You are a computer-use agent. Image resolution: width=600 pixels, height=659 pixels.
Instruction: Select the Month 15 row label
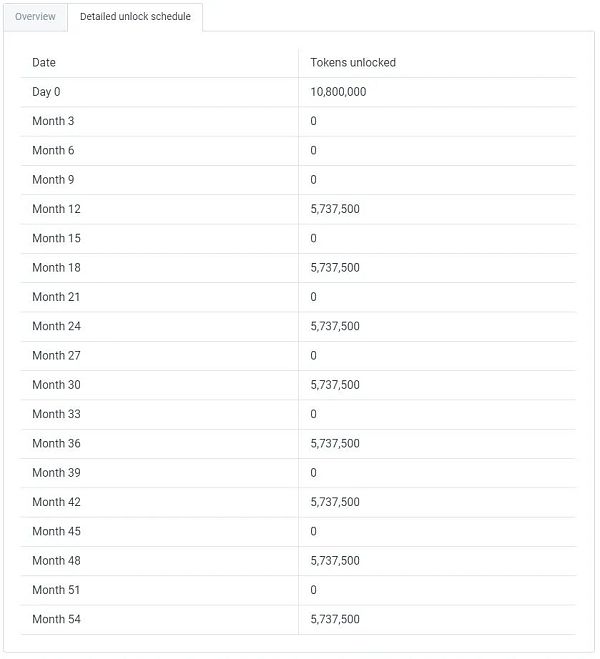point(56,238)
